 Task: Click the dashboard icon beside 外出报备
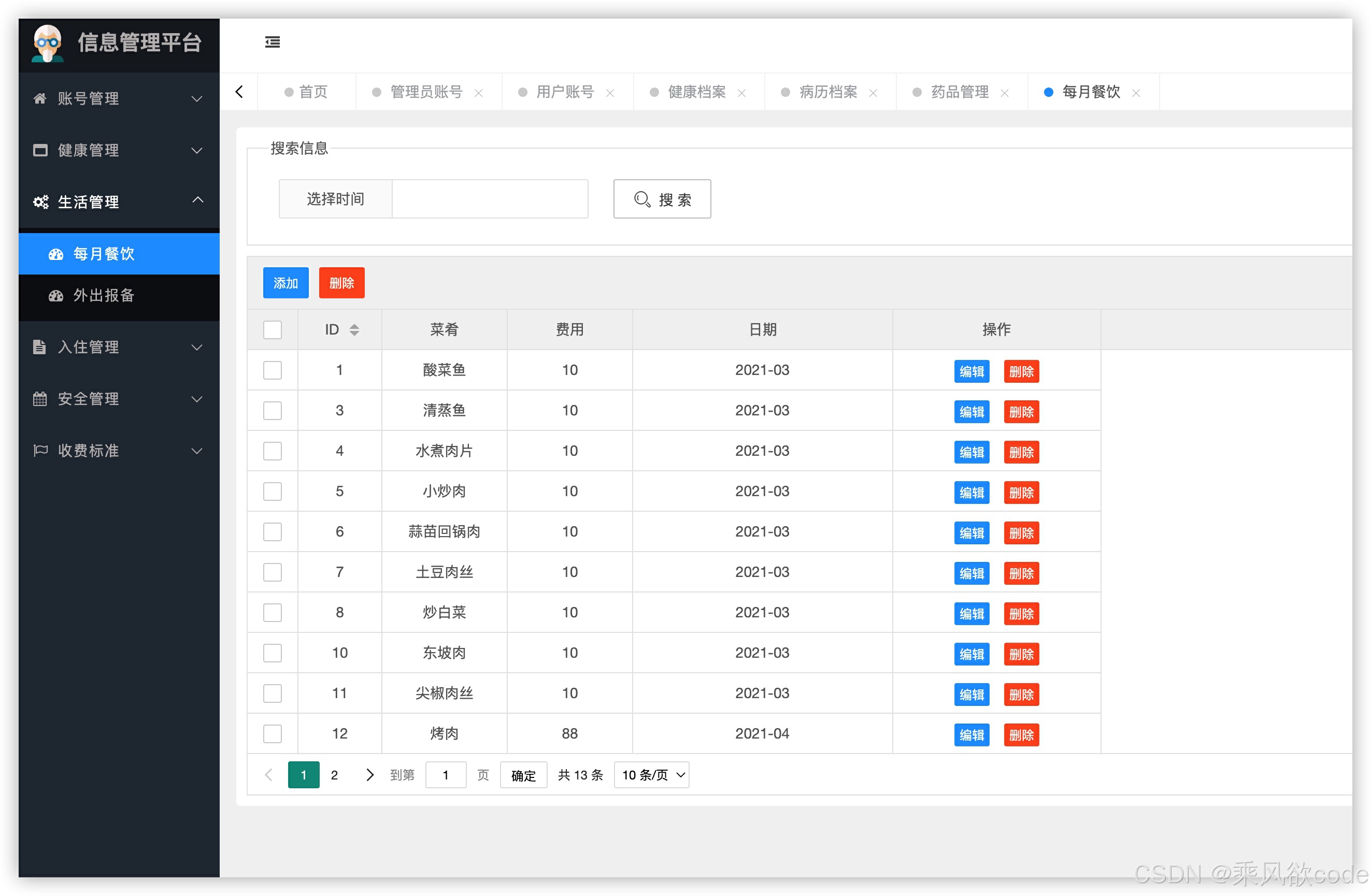coord(55,295)
